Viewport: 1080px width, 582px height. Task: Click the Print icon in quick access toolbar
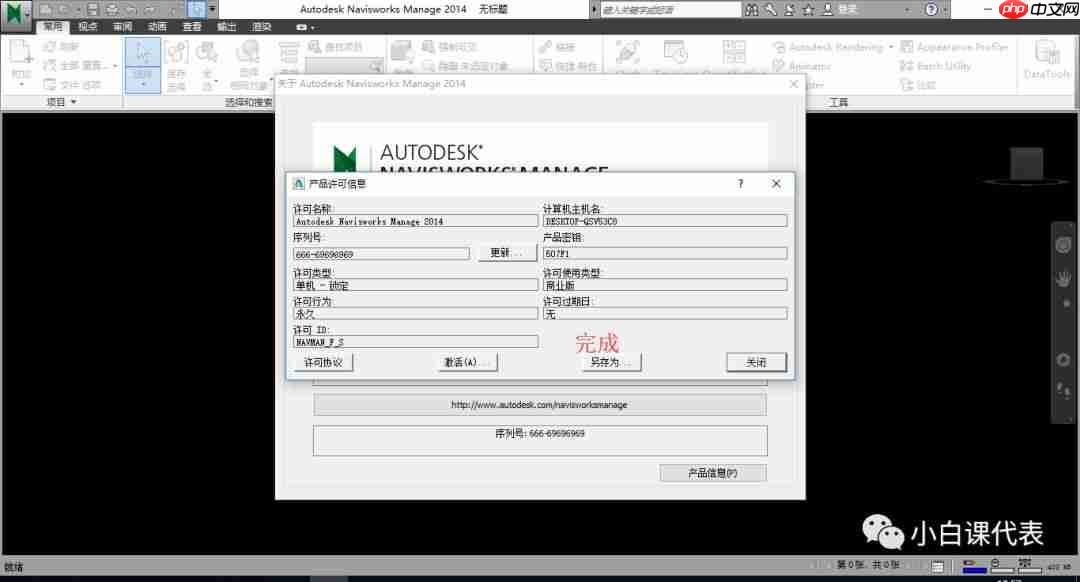[x=112, y=10]
